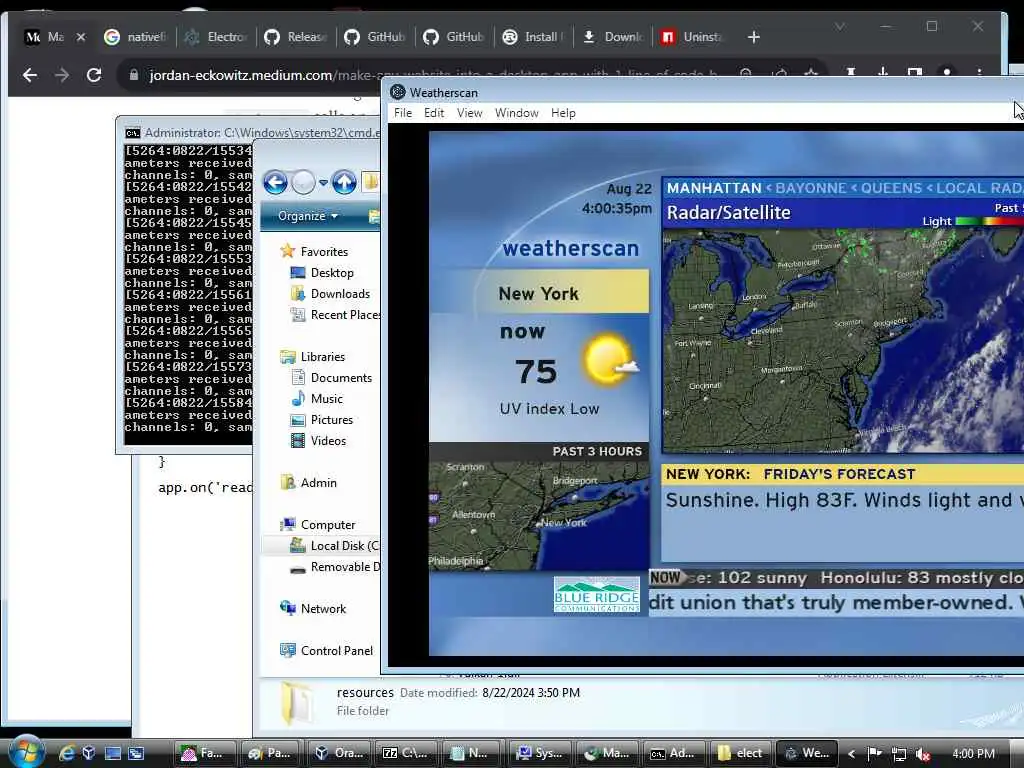
Task: Reload the Medium page
Action: coord(94,75)
